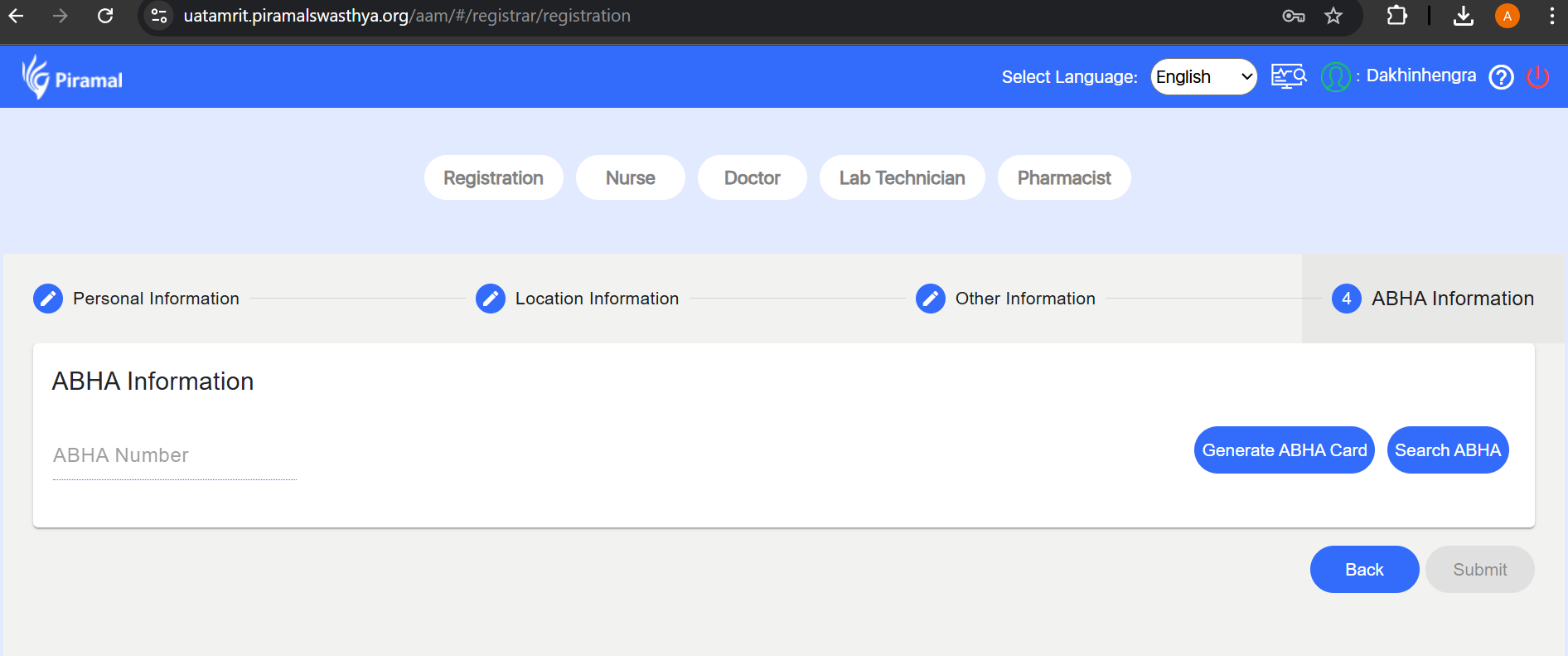Click the Location Information edit pencil icon
This screenshot has width=1568, height=656.
[491, 299]
